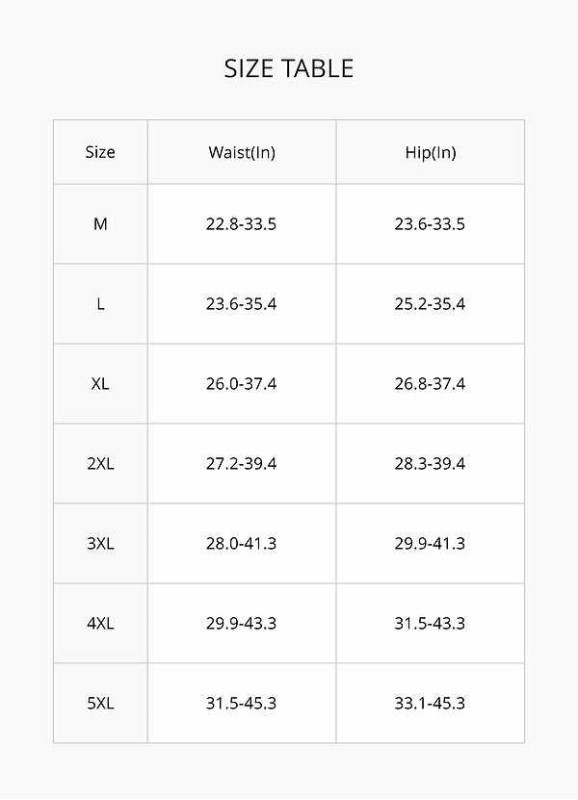This screenshot has width=578, height=800.
Task: Click the 4XL size row label
Action: (100, 623)
